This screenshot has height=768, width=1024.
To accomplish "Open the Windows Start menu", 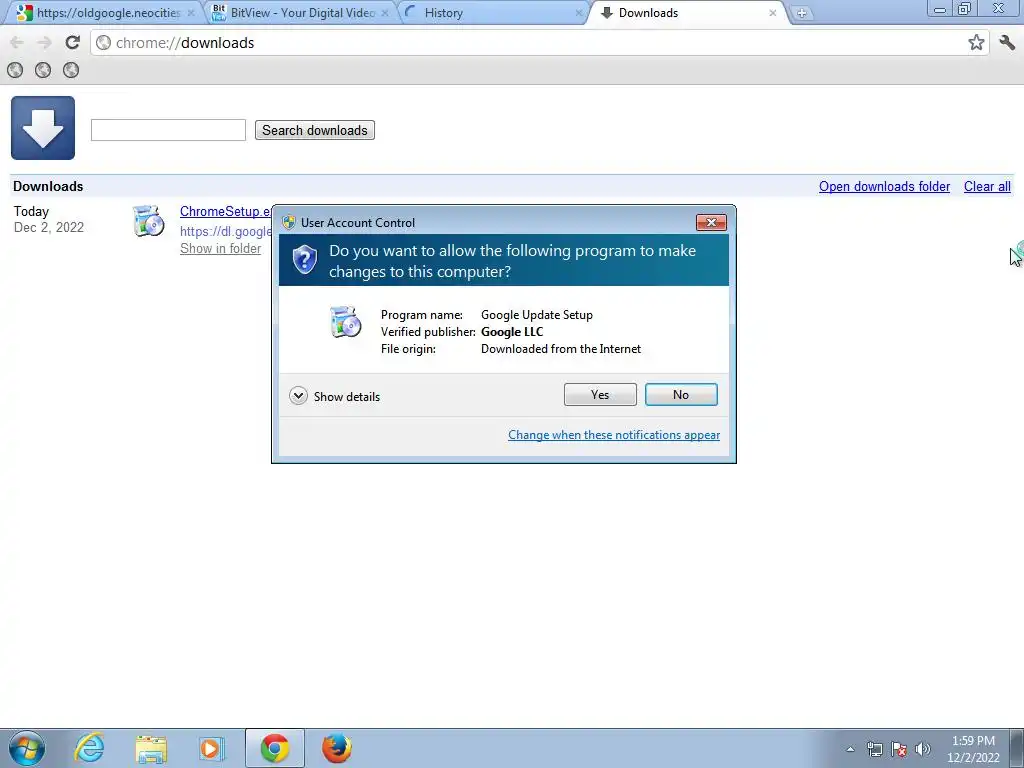I will point(27,748).
